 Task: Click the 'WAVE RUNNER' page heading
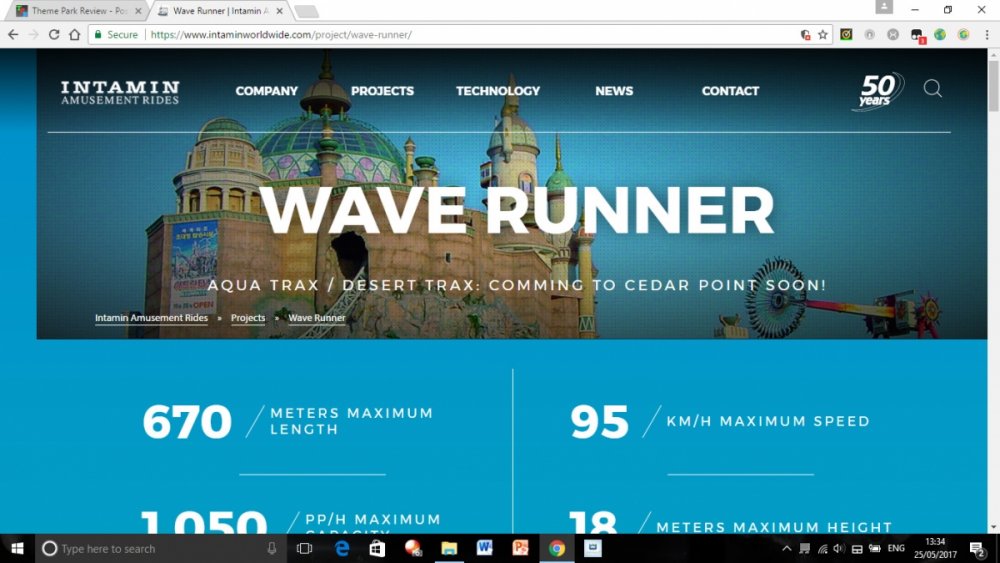click(x=517, y=211)
